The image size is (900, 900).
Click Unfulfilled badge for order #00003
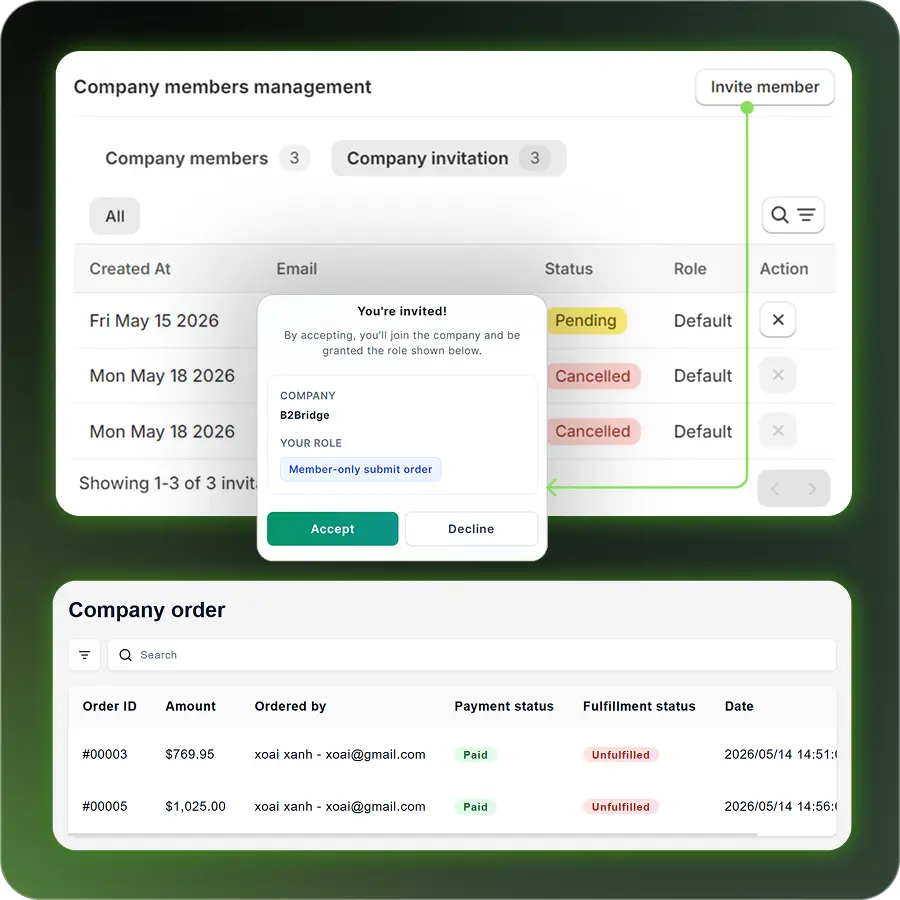tap(620, 755)
